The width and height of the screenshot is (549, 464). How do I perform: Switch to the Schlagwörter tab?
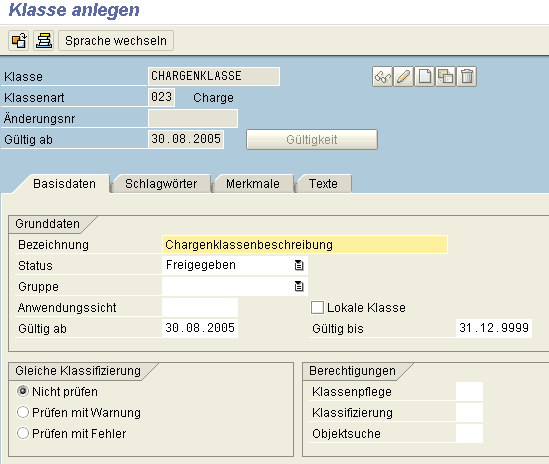tap(161, 184)
